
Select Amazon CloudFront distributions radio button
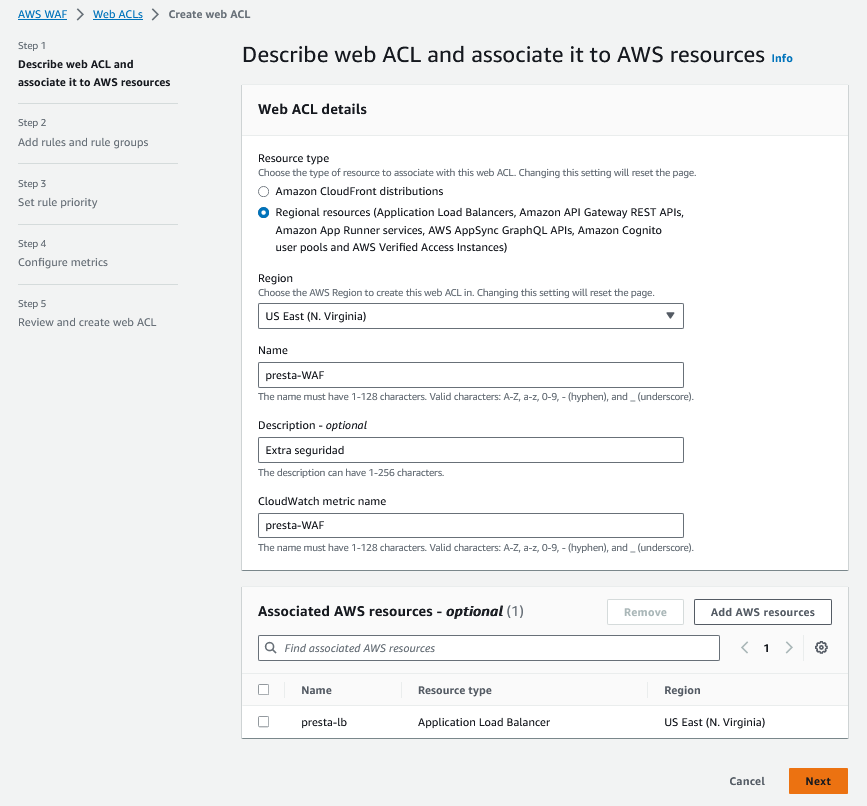coord(264,191)
